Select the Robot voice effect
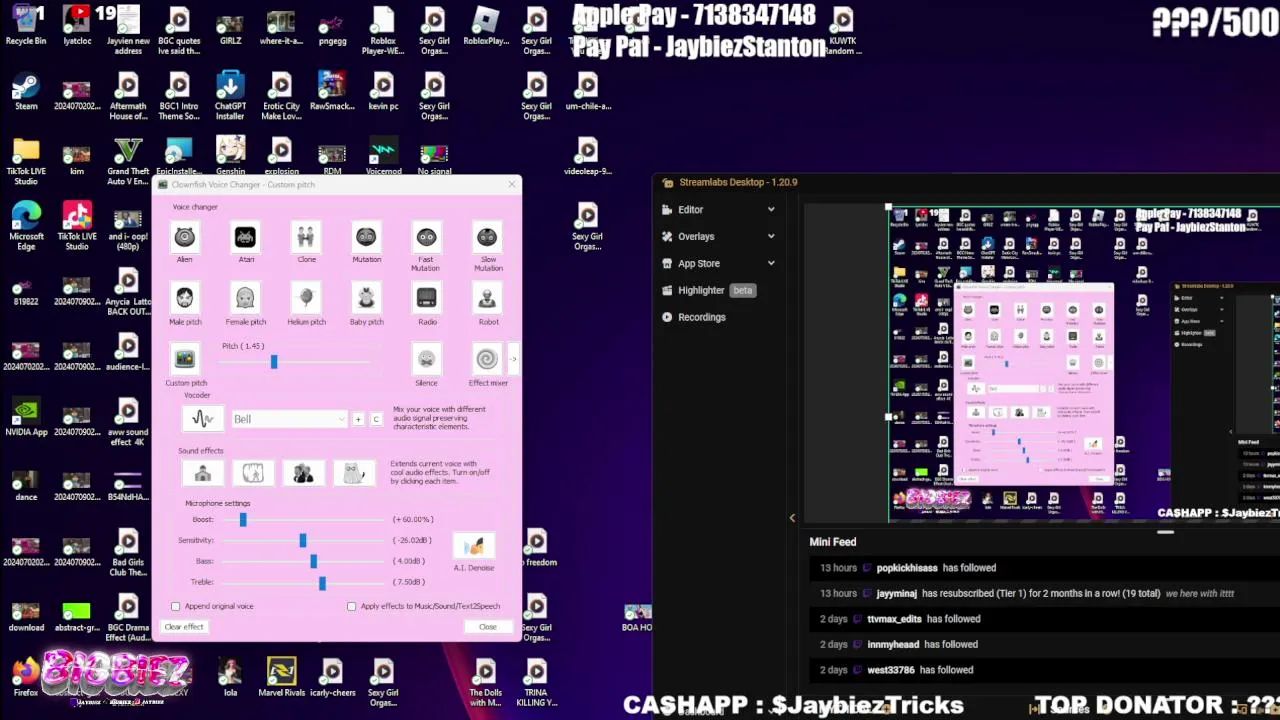Viewport: 1280px width, 720px height. pos(487,299)
